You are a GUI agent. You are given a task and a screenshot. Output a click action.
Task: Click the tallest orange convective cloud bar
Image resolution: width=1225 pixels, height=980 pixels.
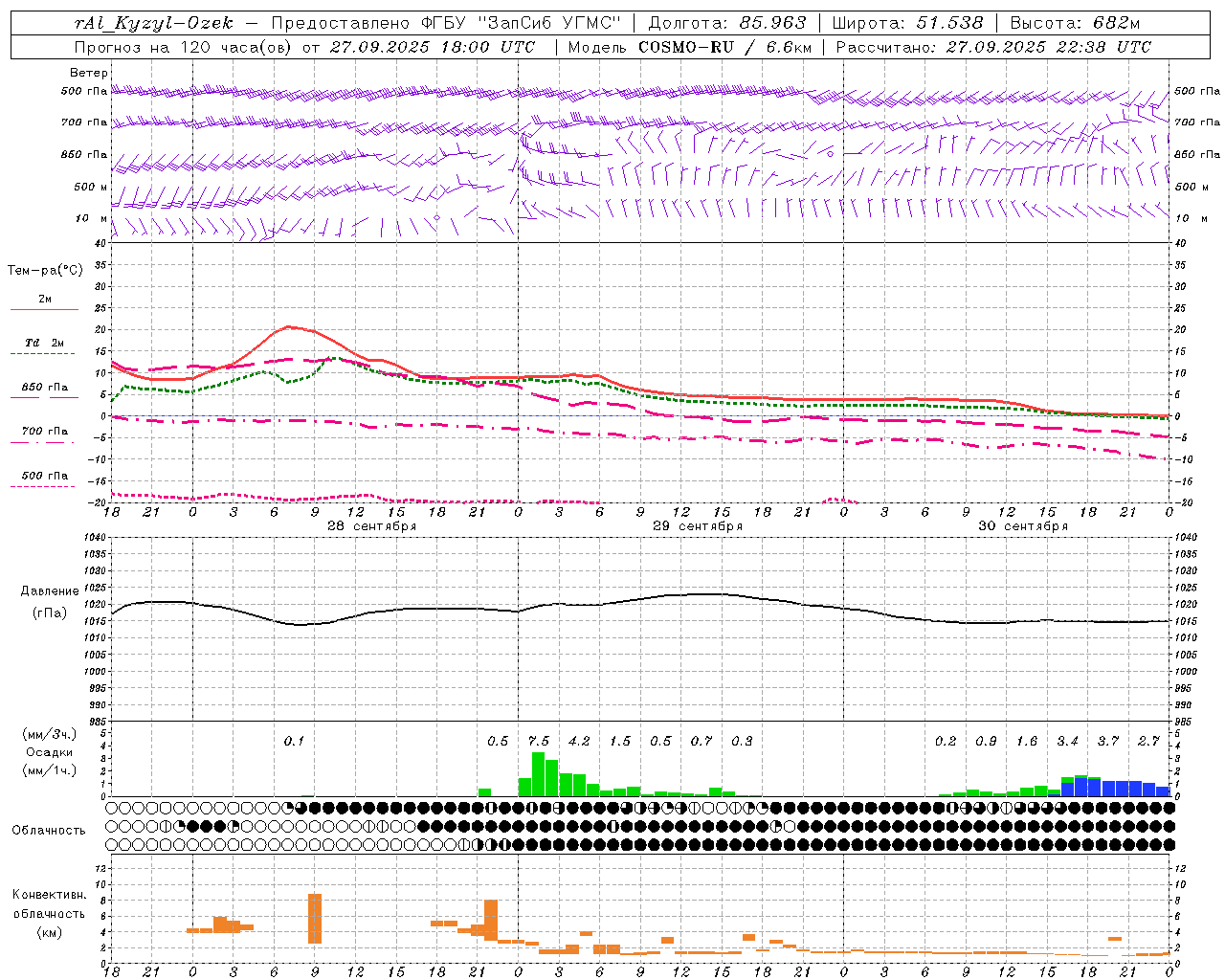point(315,919)
